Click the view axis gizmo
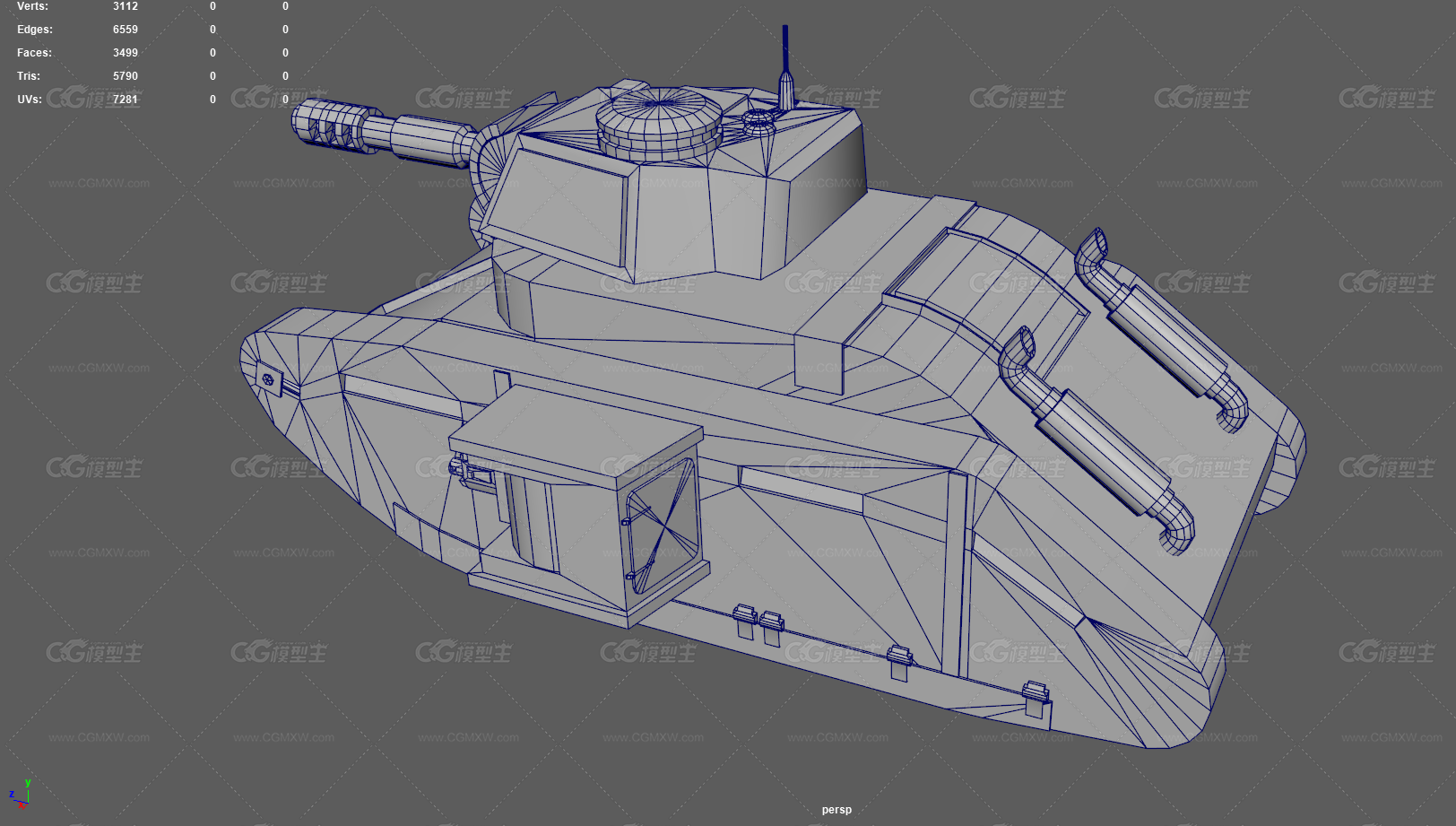Screen dimensions: 1456x826 20,794
